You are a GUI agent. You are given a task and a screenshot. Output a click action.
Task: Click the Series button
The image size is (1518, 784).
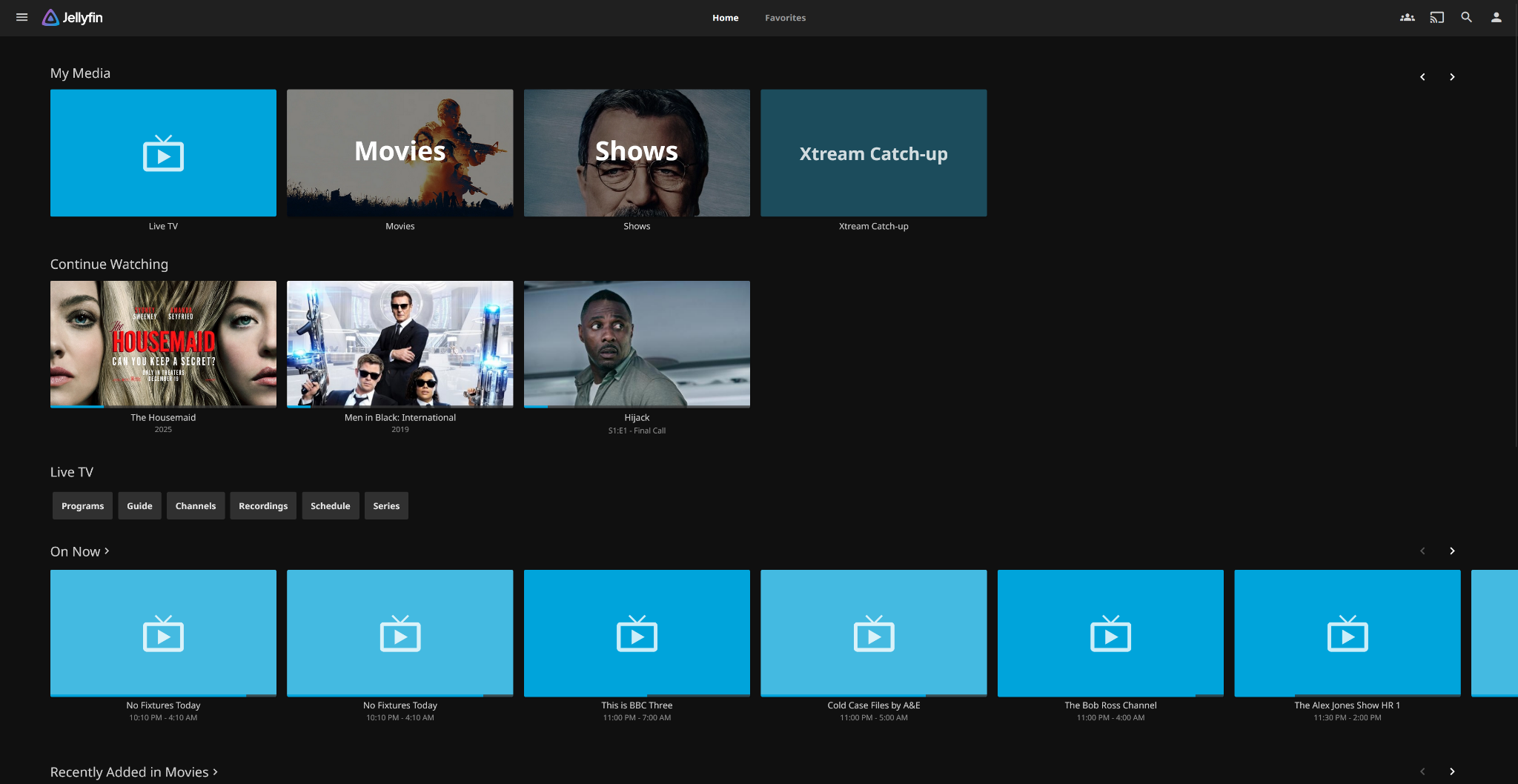pos(386,505)
